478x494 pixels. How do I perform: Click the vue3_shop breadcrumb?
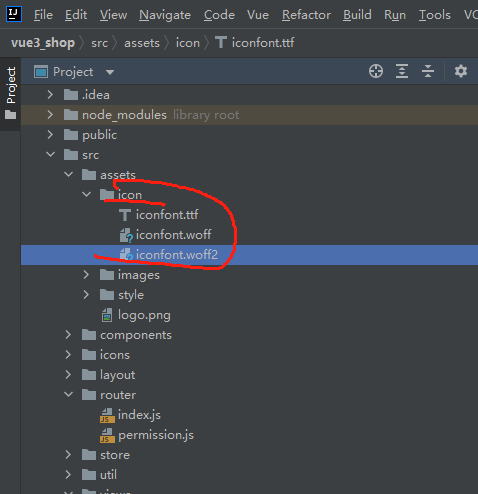(43, 43)
